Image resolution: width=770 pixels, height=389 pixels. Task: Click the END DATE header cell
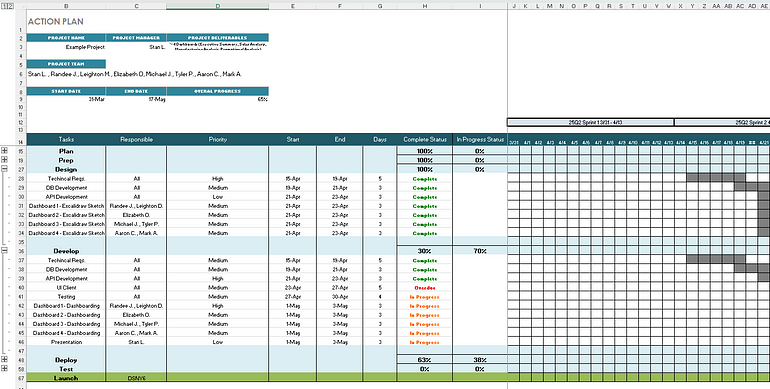tap(136, 91)
